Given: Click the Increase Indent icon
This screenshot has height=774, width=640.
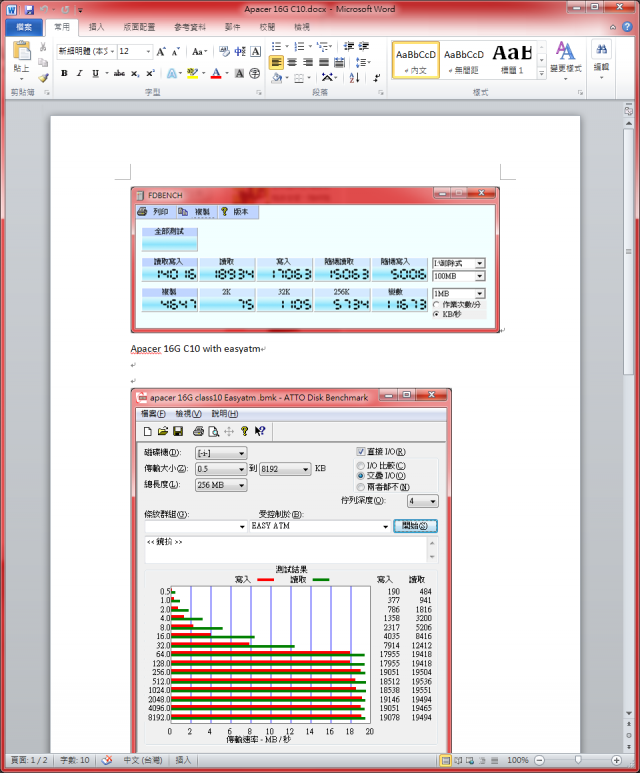Looking at the screenshot, I should [364, 46].
